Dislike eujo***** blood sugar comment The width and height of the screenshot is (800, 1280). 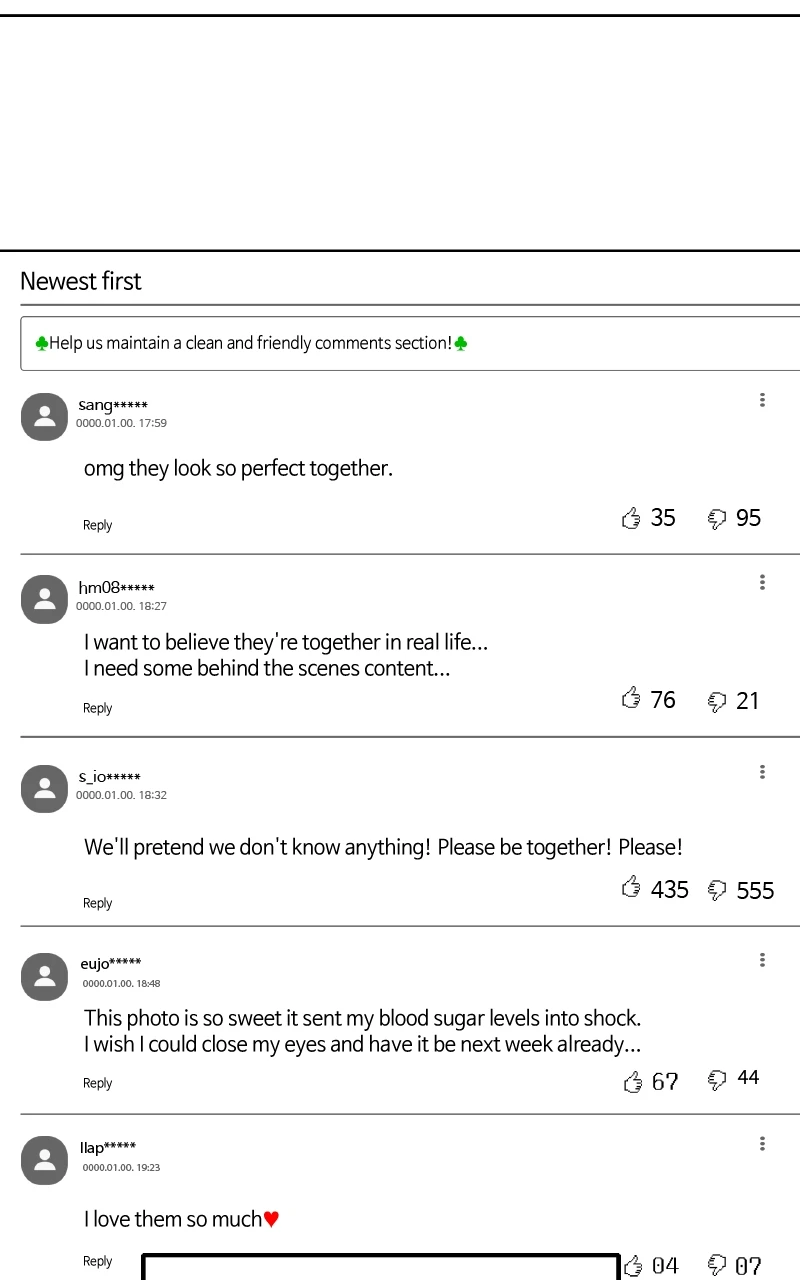(717, 1078)
